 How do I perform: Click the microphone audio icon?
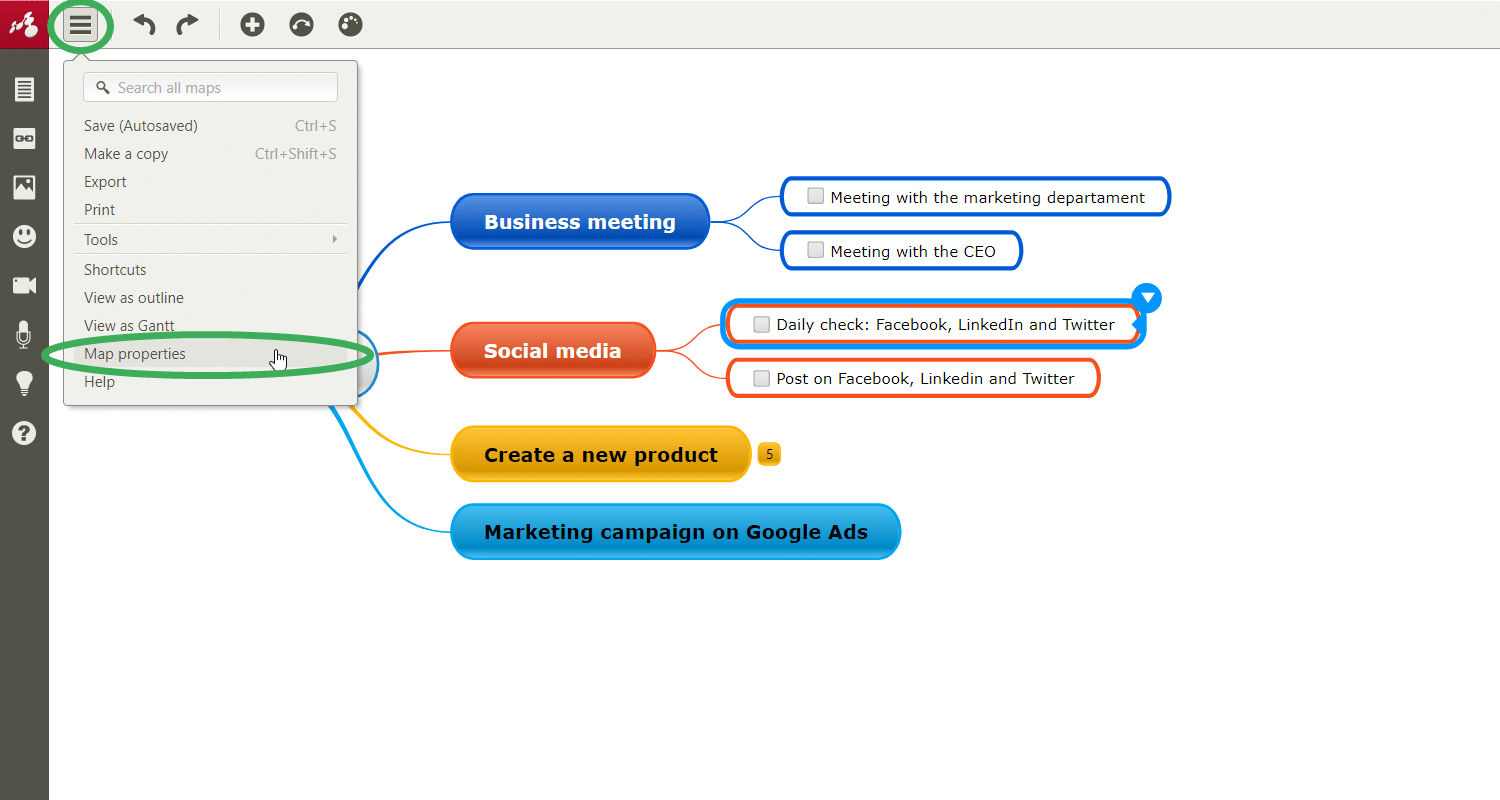(x=24, y=334)
